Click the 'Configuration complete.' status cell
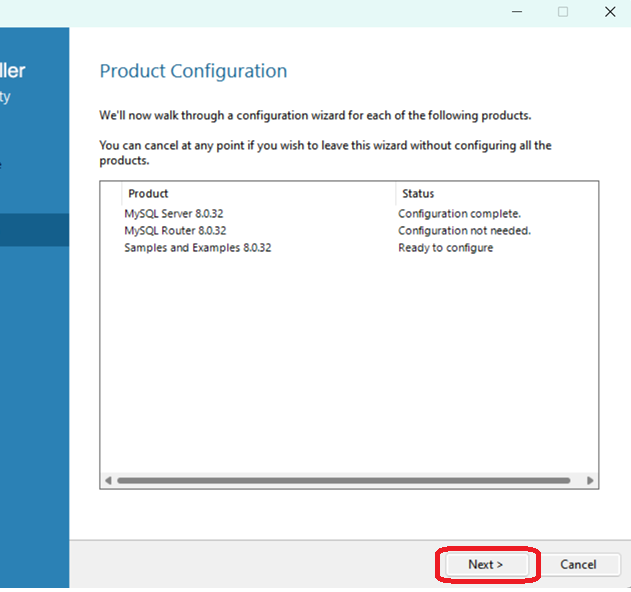Screen dimensions: 631x592 pos(460,214)
